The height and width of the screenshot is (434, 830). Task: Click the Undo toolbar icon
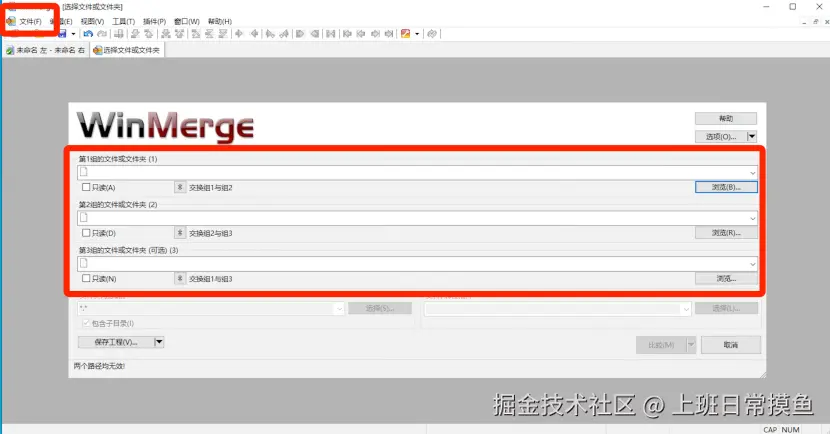pyautogui.click(x=88, y=34)
